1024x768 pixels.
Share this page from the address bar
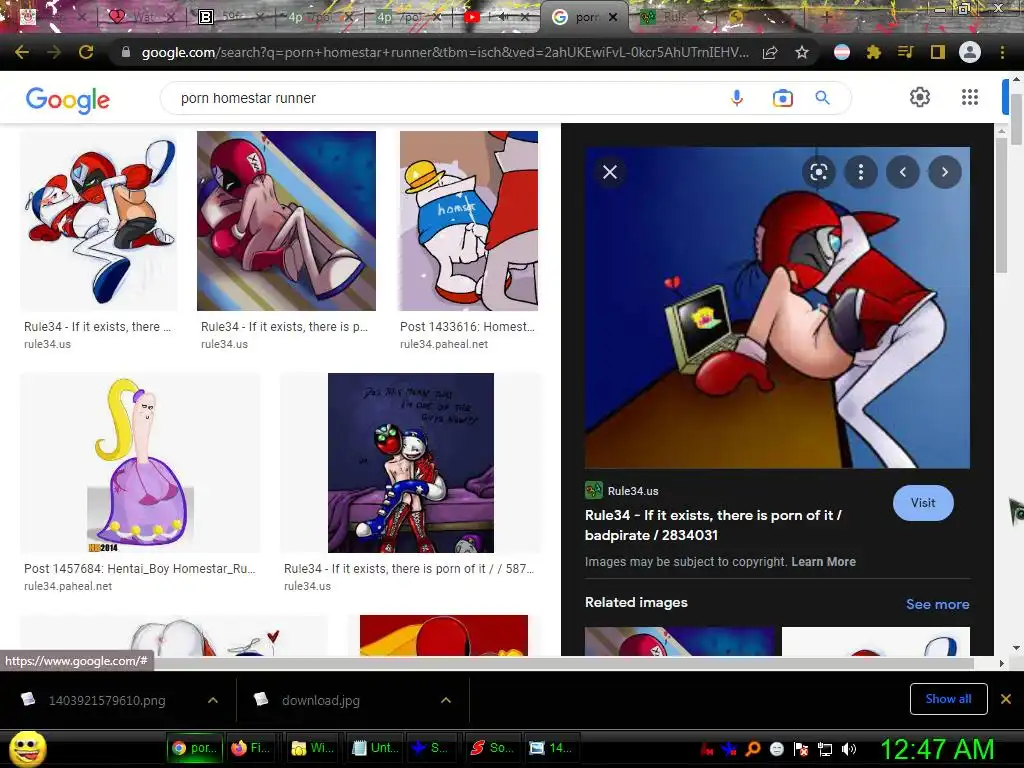pyautogui.click(x=770, y=52)
